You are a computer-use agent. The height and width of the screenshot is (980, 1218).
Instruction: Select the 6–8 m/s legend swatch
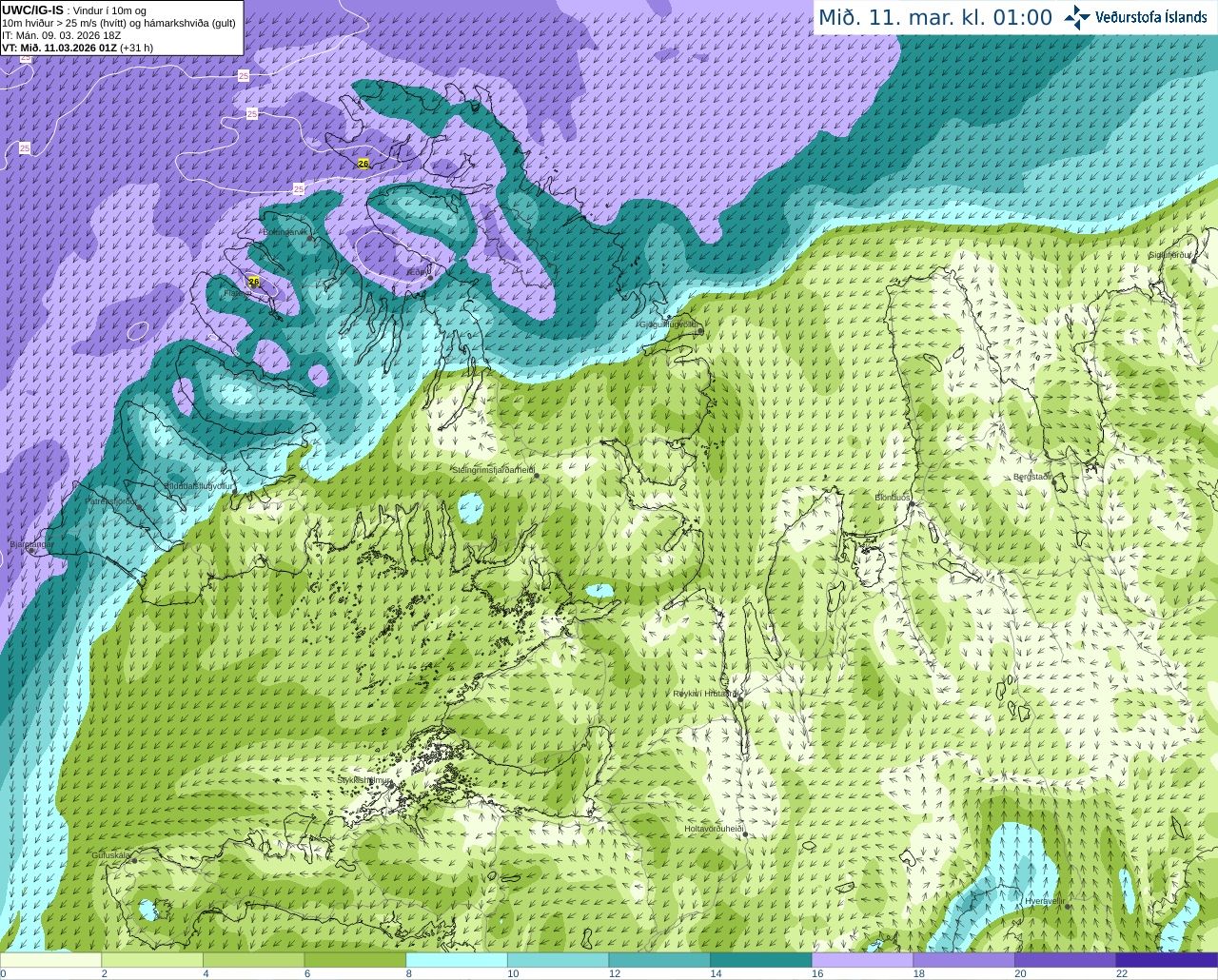tap(355, 960)
